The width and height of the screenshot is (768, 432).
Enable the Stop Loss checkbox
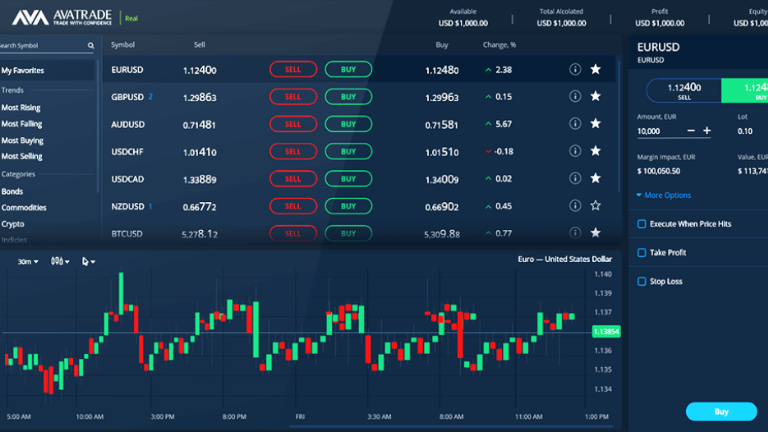click(642, 282)
